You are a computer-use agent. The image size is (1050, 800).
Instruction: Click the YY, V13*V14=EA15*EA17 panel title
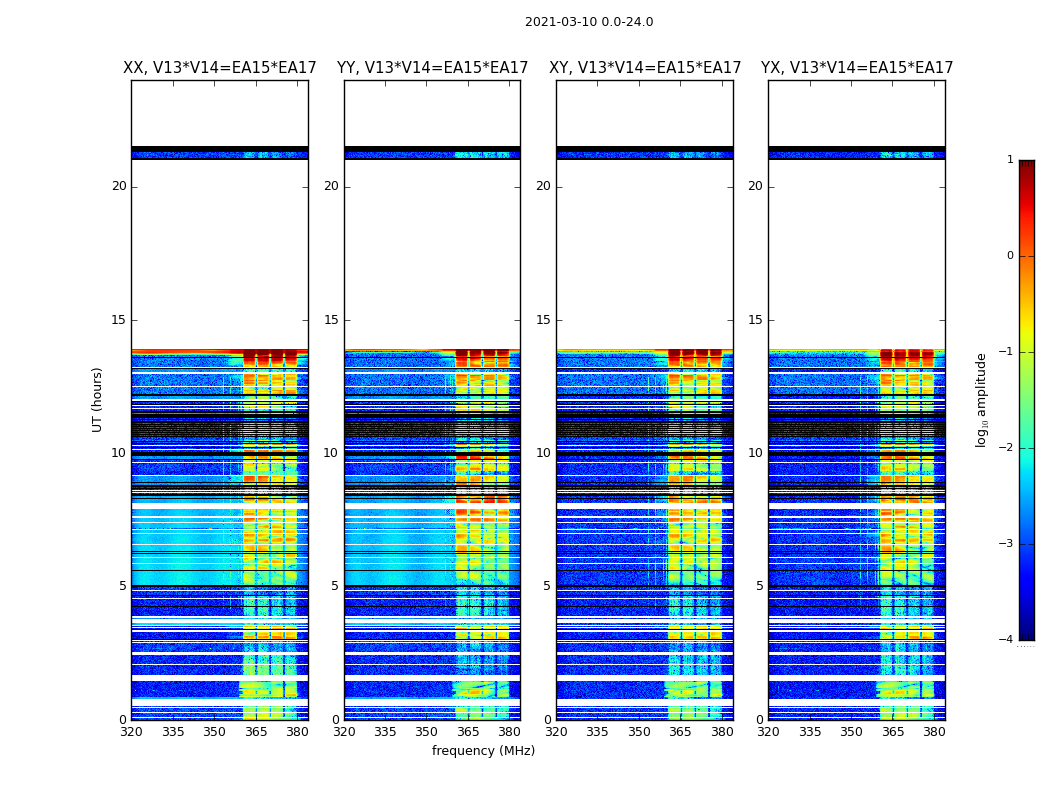coord(433,68)
